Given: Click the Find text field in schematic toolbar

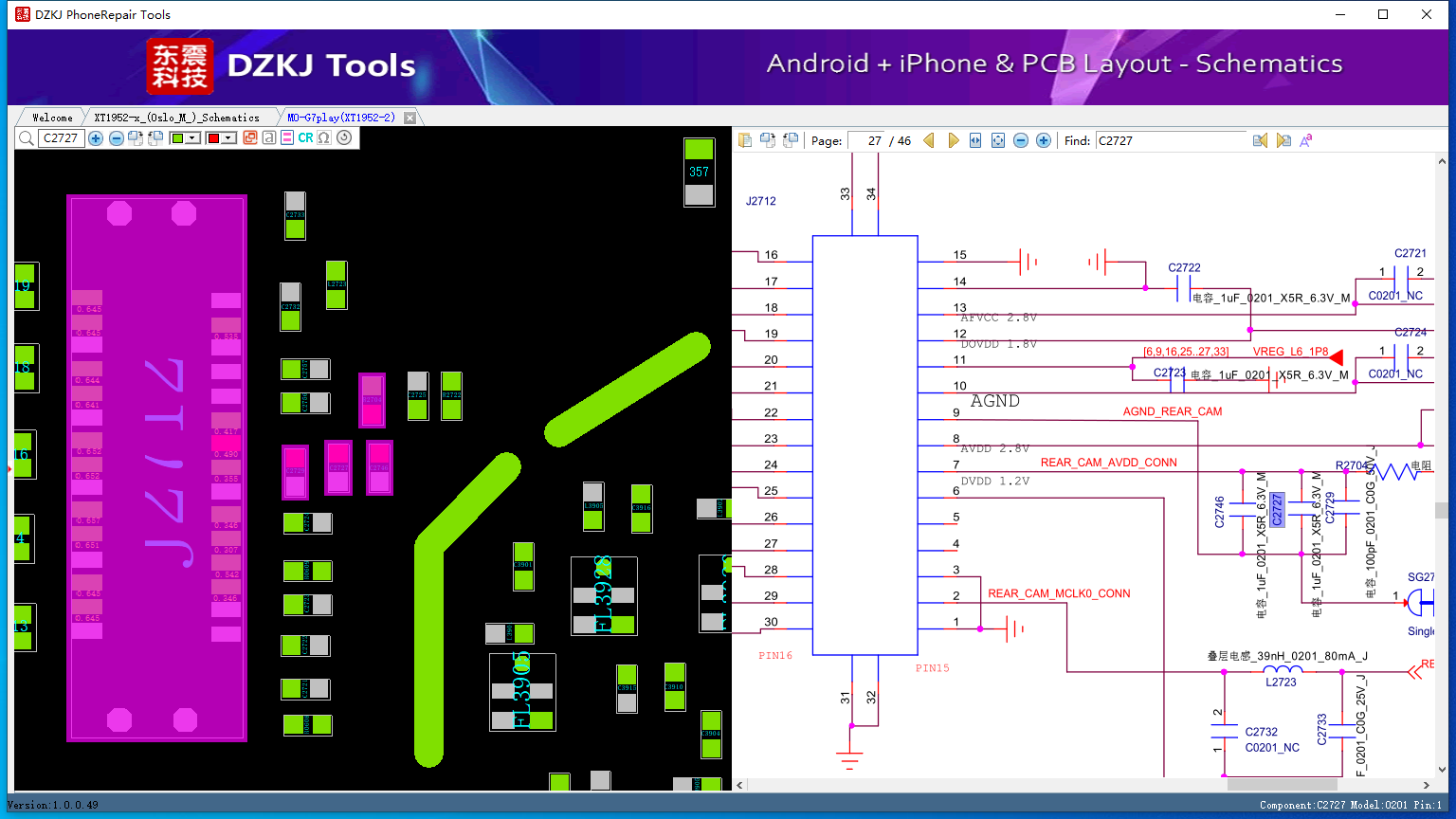Looking at the screenshot, I should (x=1171, y=140).
